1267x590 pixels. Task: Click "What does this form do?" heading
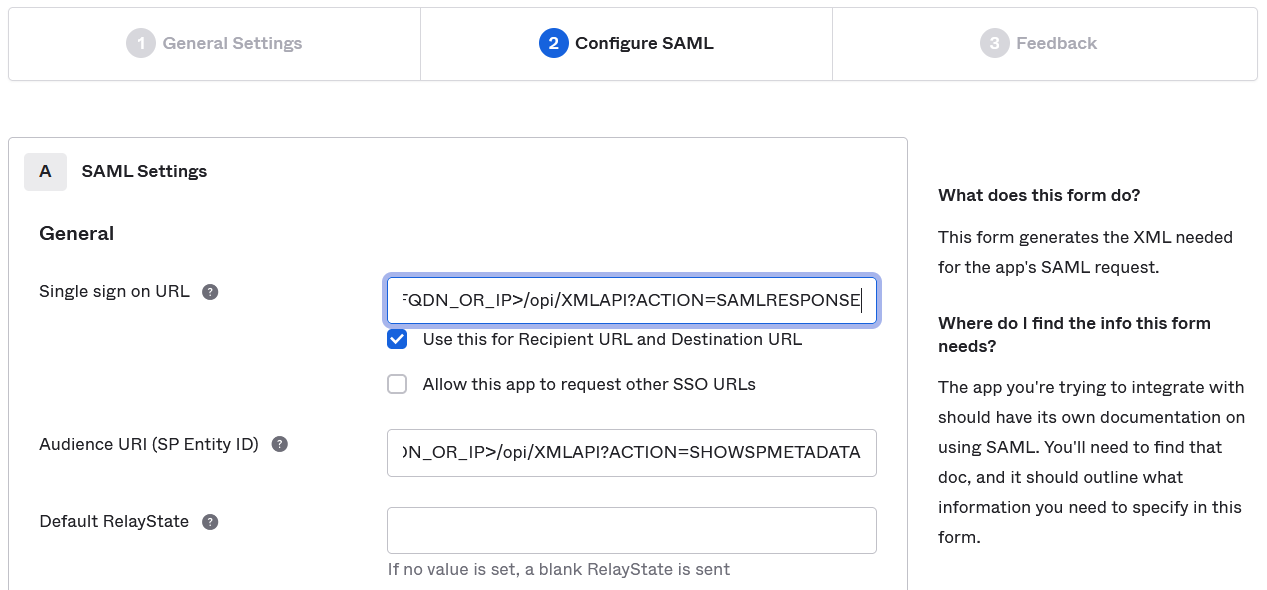(x=1039, y=195)
